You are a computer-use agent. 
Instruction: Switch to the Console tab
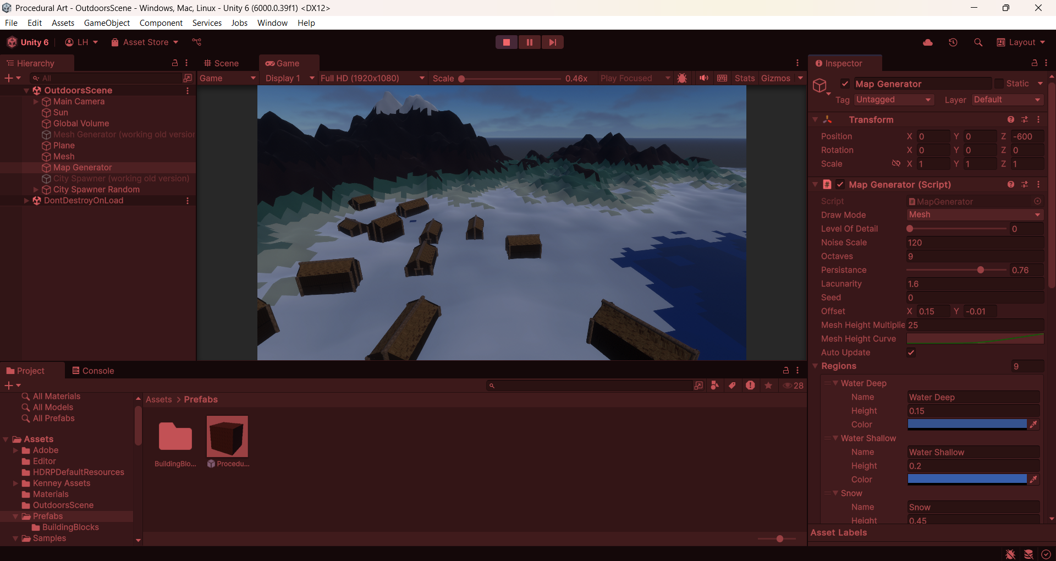[93, 371]
